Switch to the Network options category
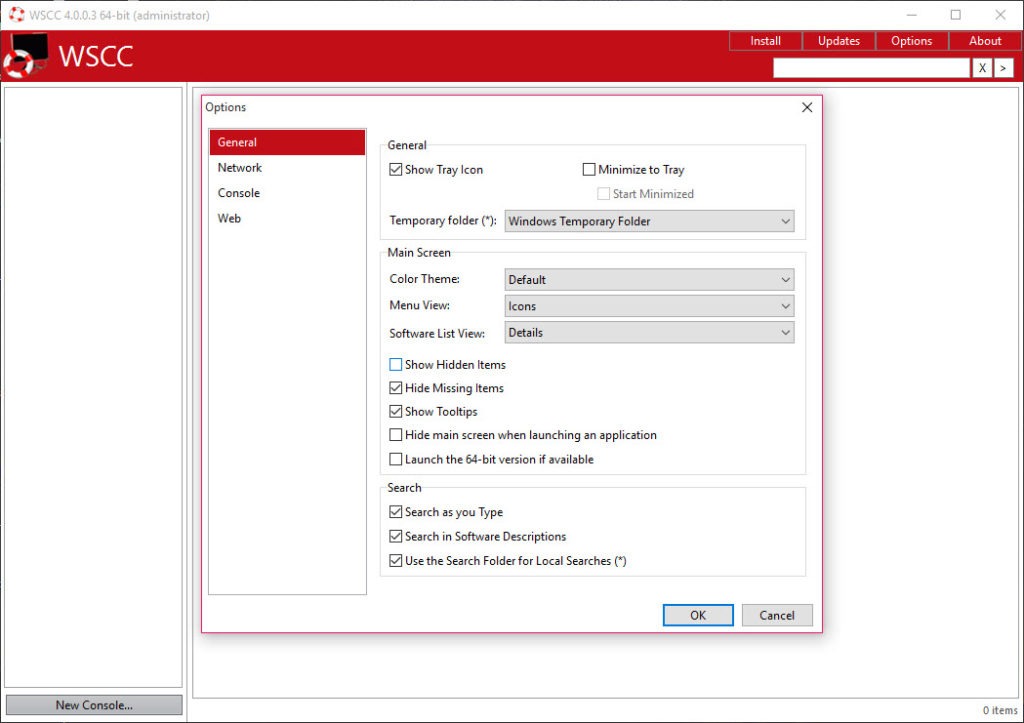1024x723 pixels. 287,168
